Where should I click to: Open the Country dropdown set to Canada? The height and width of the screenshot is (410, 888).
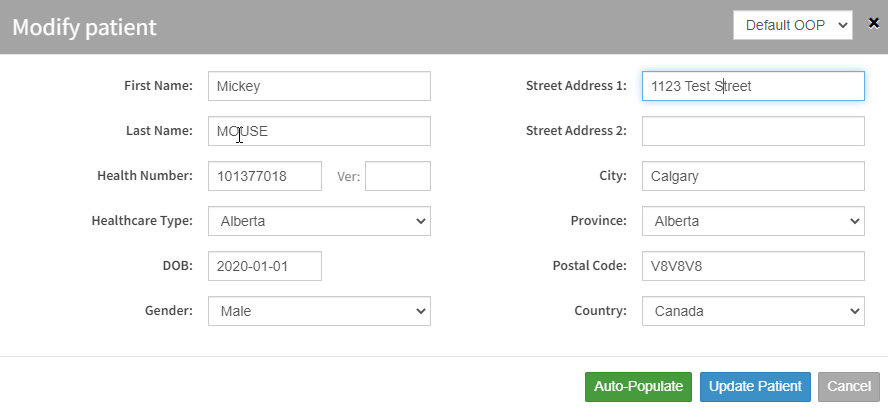point(753,311)
